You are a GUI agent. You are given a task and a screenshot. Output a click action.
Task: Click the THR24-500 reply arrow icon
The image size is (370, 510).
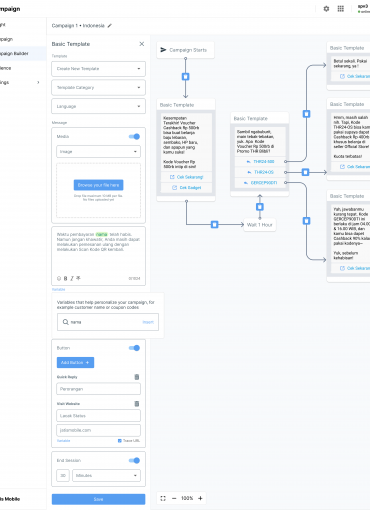[x=249, y=162]
